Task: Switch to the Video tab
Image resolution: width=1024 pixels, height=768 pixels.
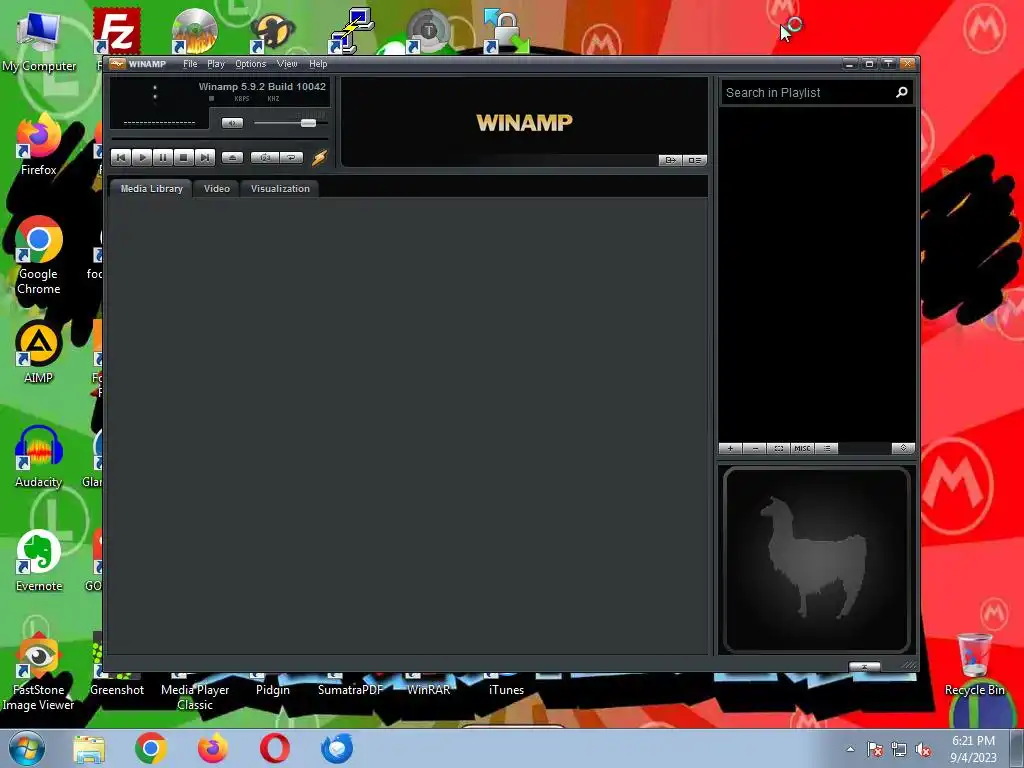Action: coord(217,188)
